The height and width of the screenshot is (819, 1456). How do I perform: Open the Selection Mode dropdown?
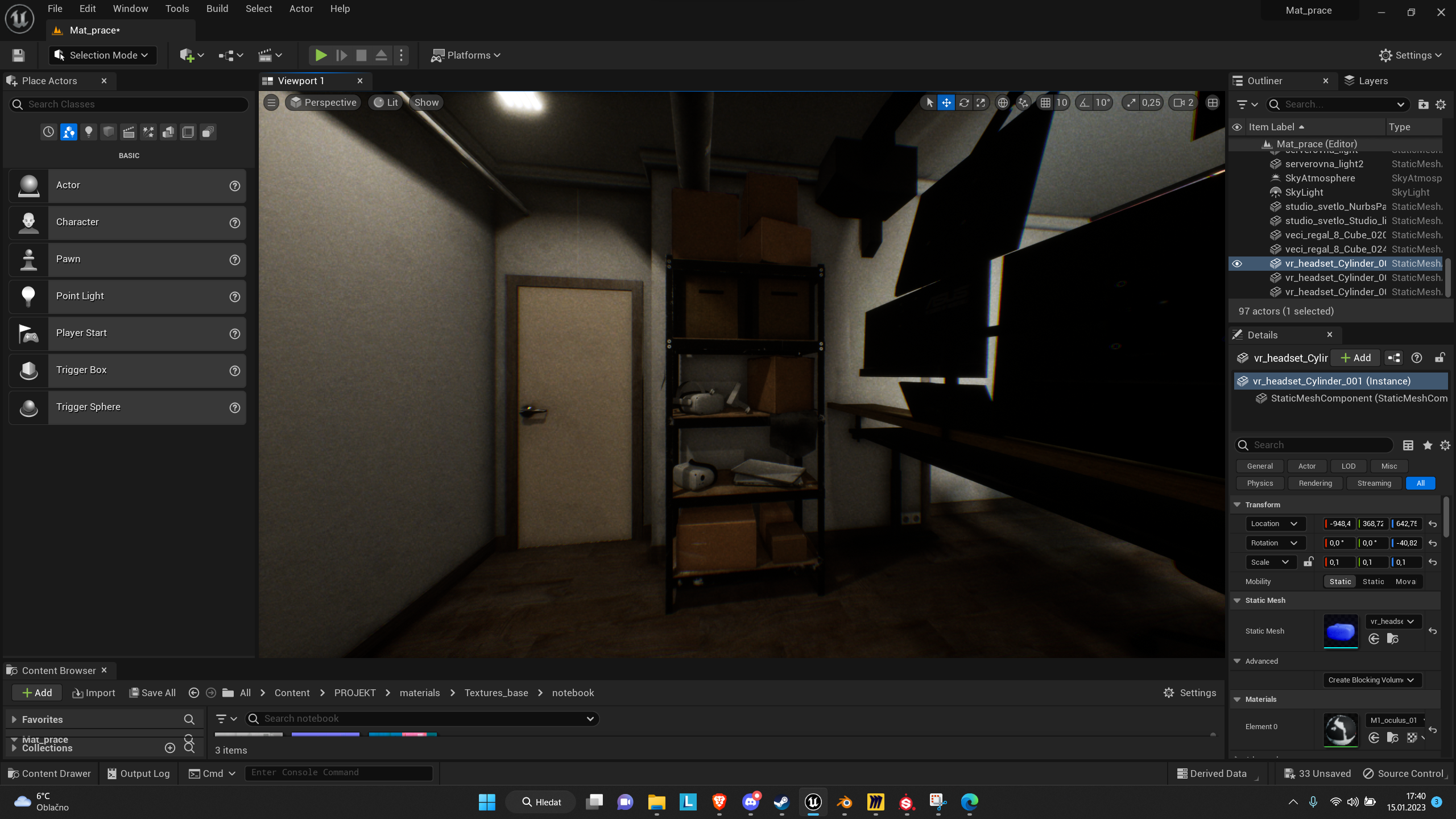[x=104, y=55]
